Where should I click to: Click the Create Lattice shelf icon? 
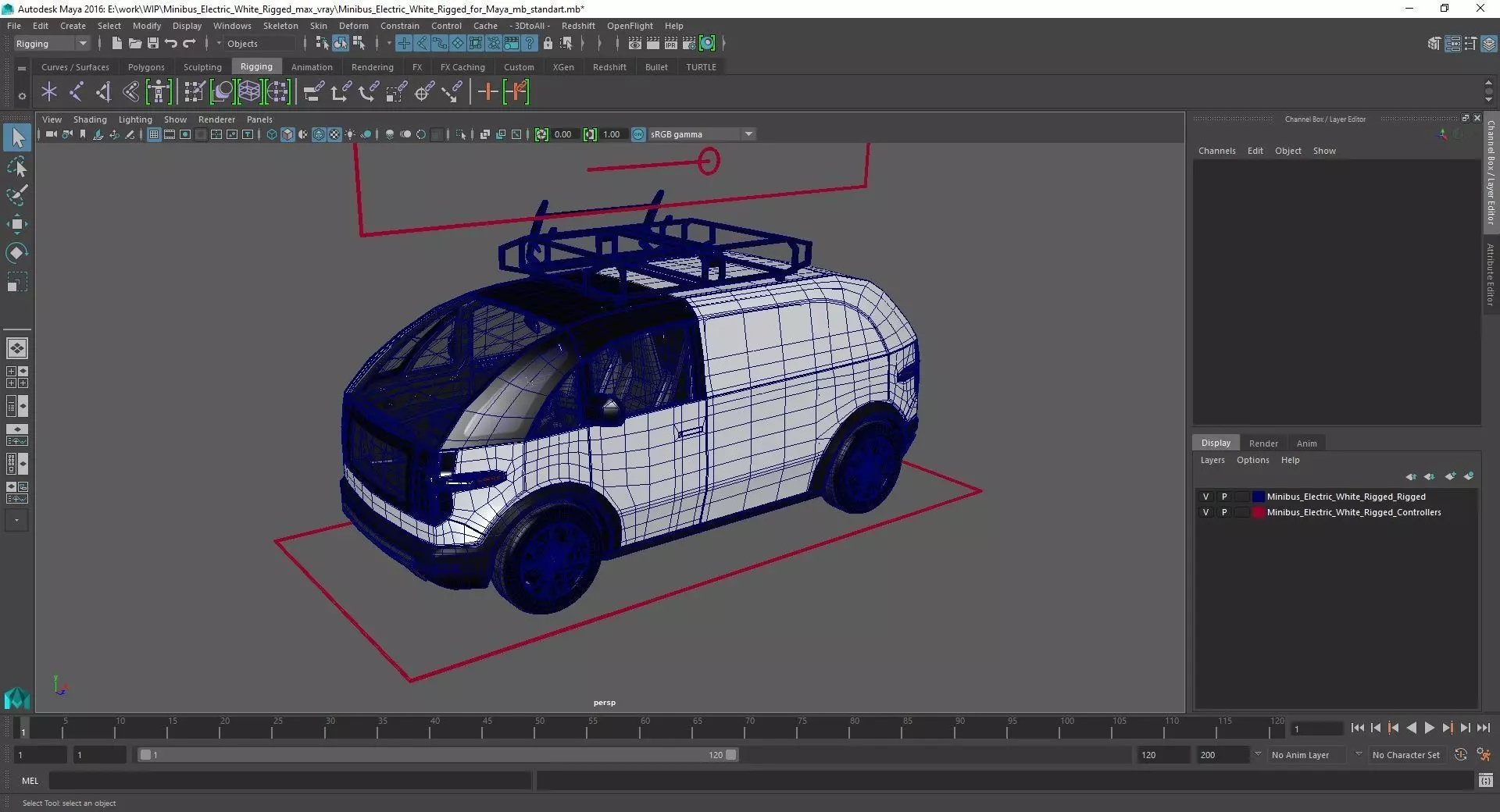tap(249, 92)
